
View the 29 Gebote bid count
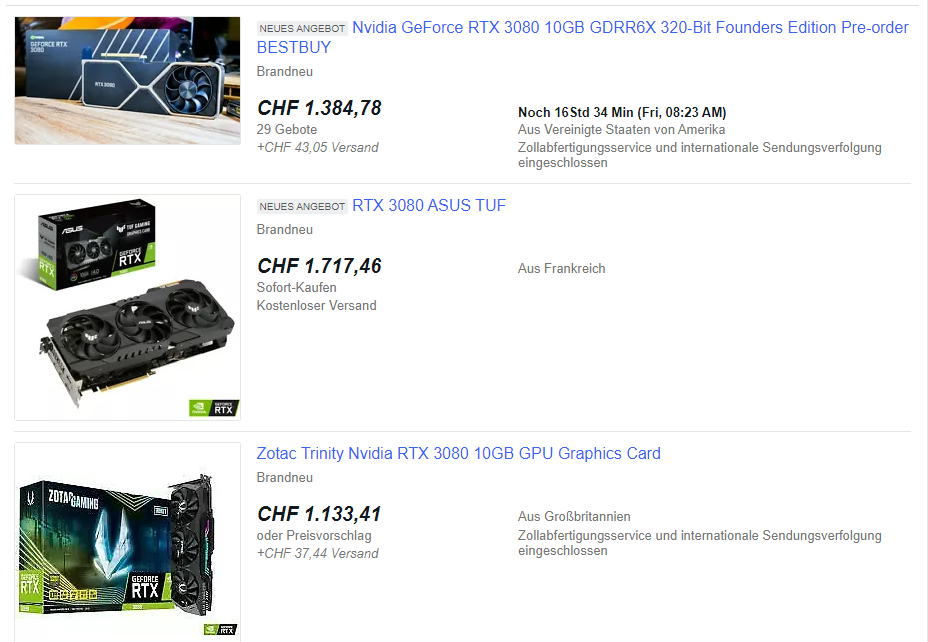coord(287,130)
